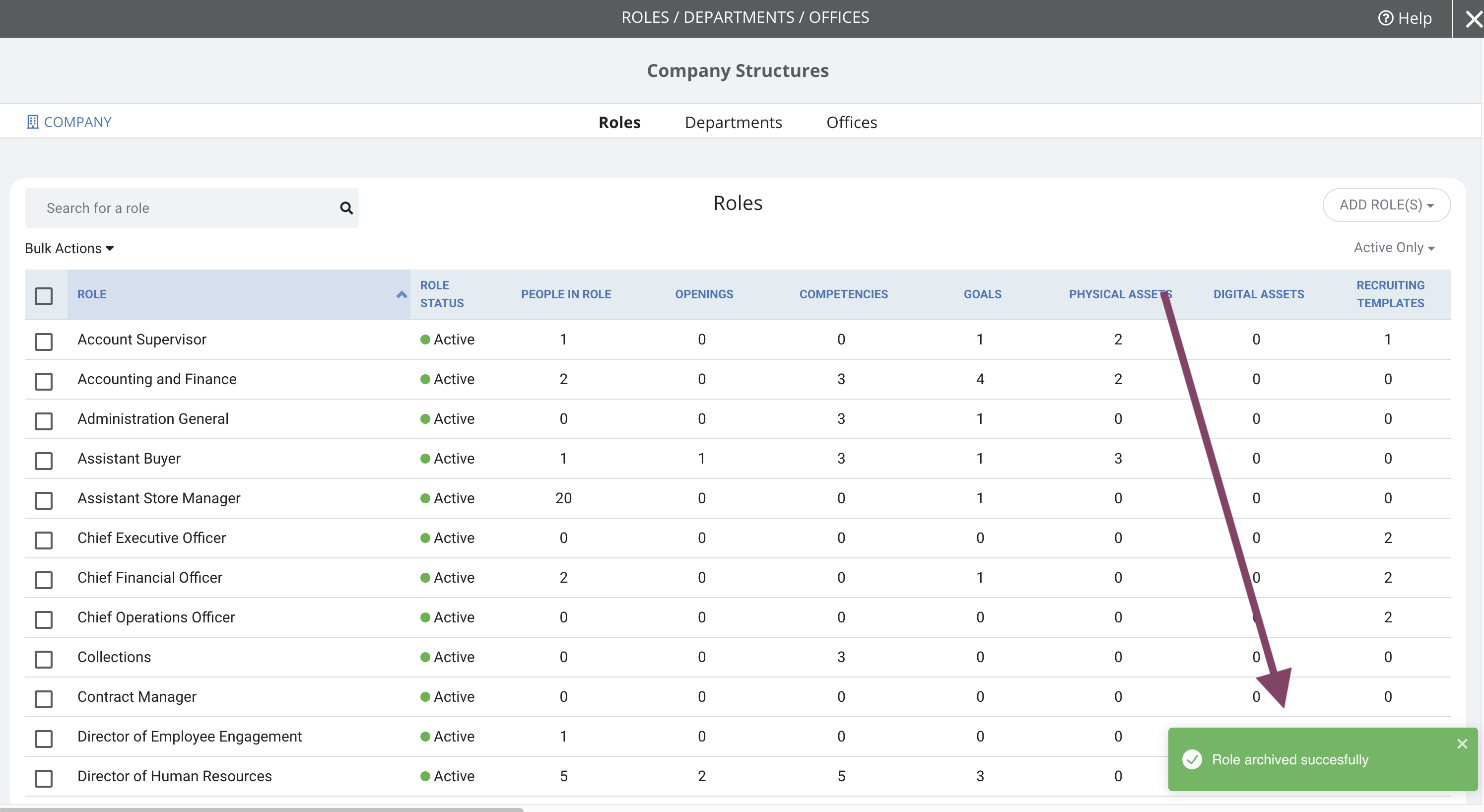Click the search magnifier icon

[346, 208]
